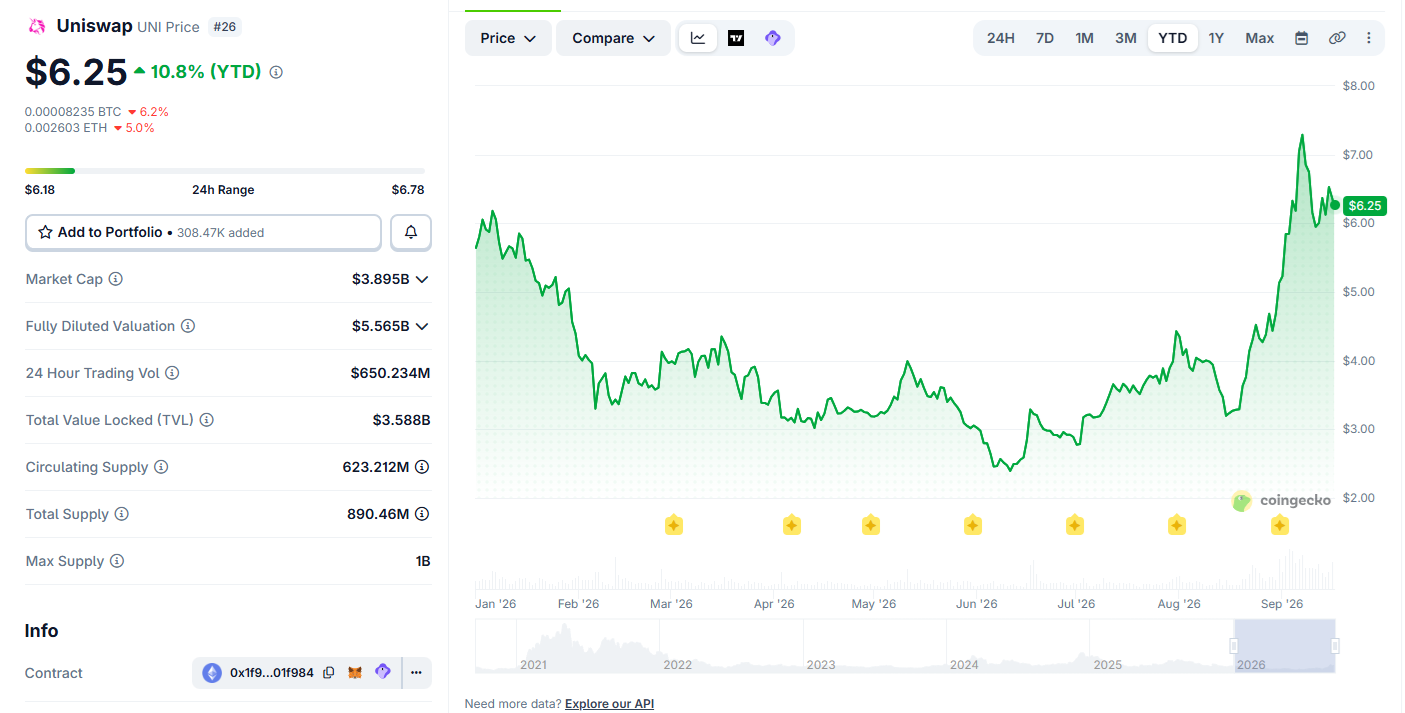
Task: Click star icon in Add to Portfolio
Action: tap(45, 232)
